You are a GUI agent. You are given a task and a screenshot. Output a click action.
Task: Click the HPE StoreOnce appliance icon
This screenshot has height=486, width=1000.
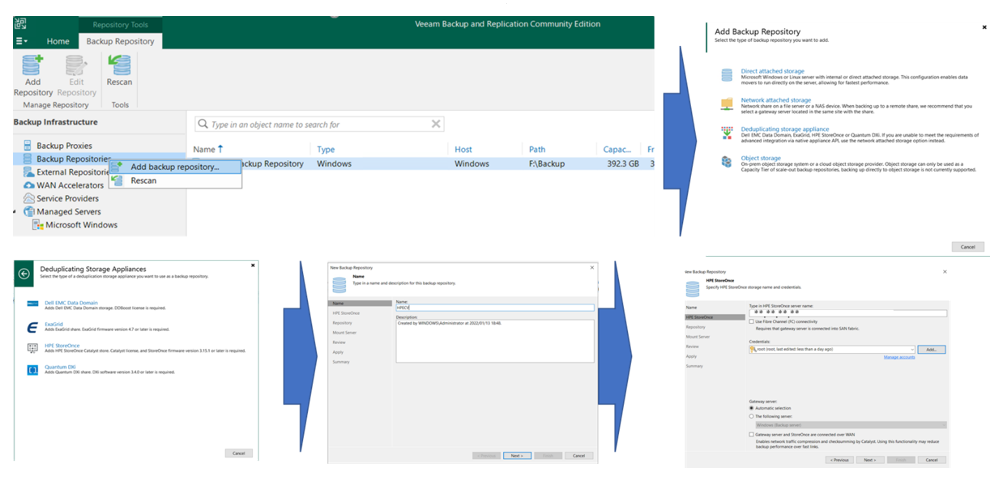coord(33,348)
